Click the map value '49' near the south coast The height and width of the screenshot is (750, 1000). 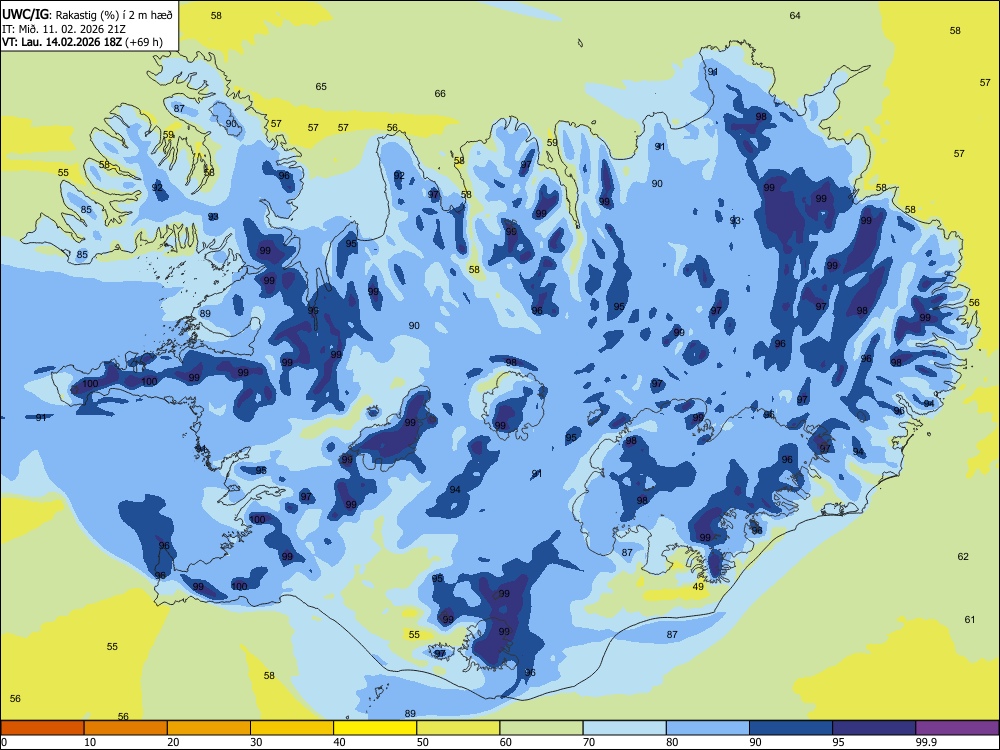pos(698,587)
